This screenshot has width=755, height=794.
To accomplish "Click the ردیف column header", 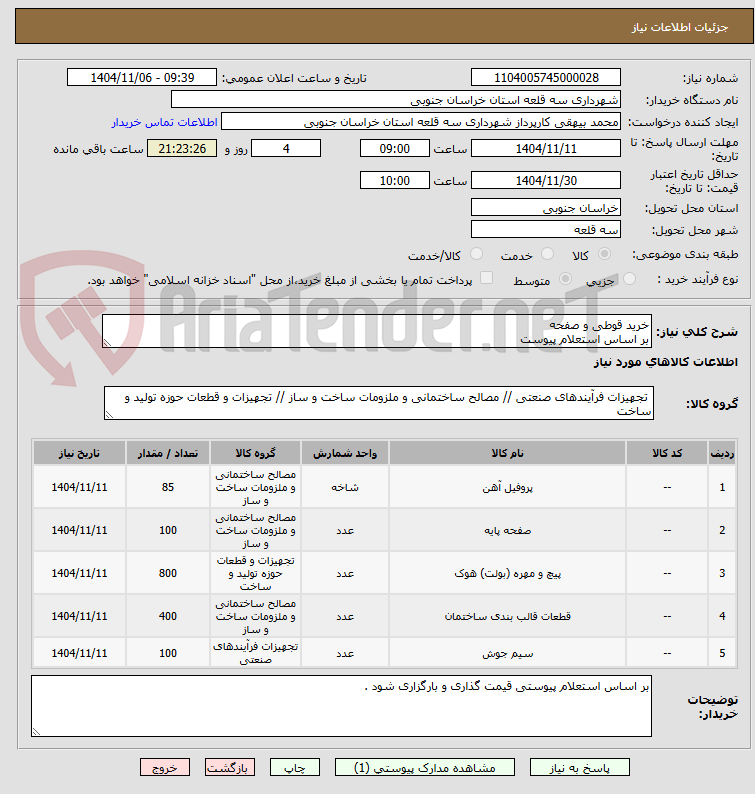I will coord(722,453).
